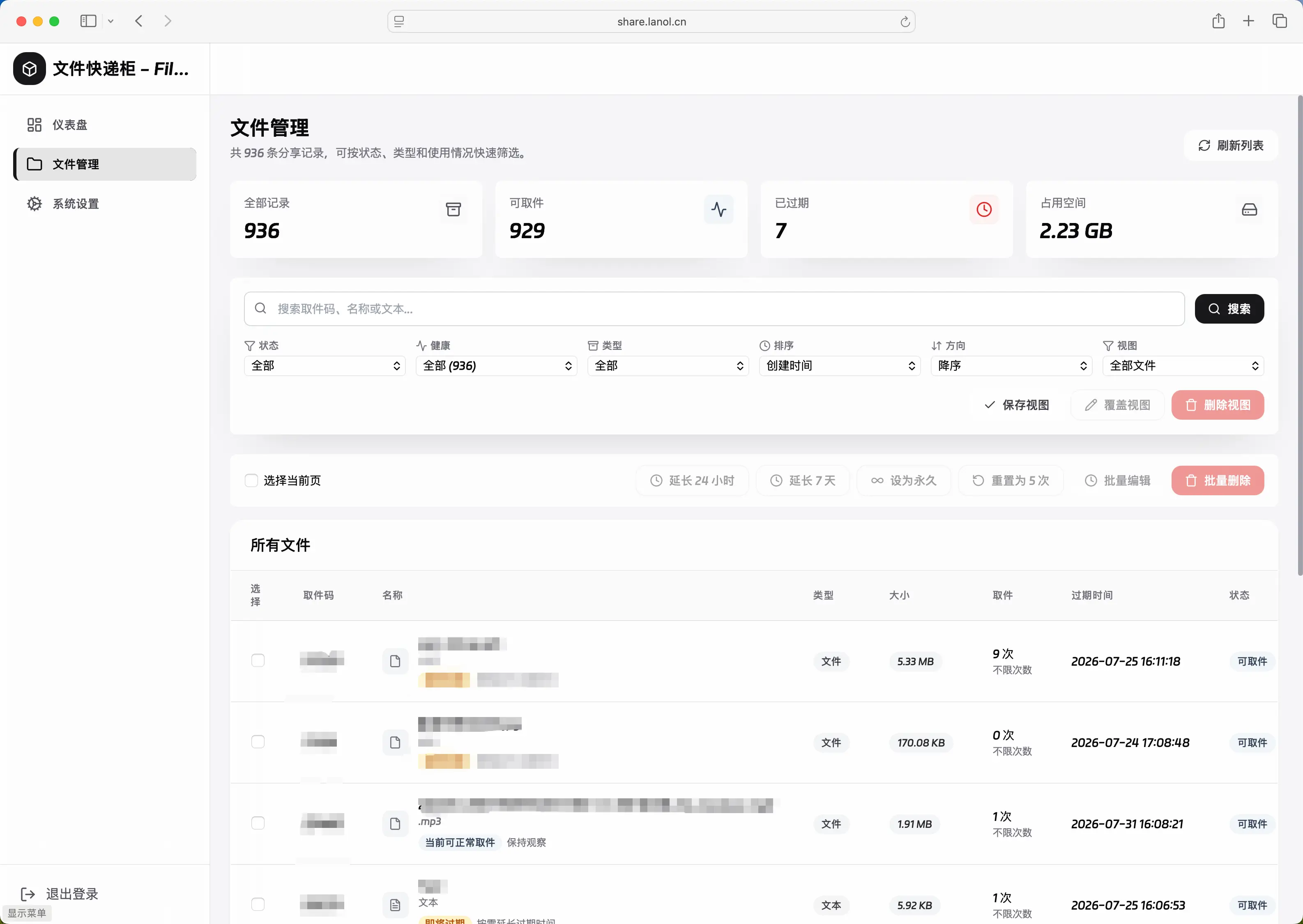Click the archive icon in 全部记录 card
1303x924 pixels.
pyautogui.click(x=453, y=209)
